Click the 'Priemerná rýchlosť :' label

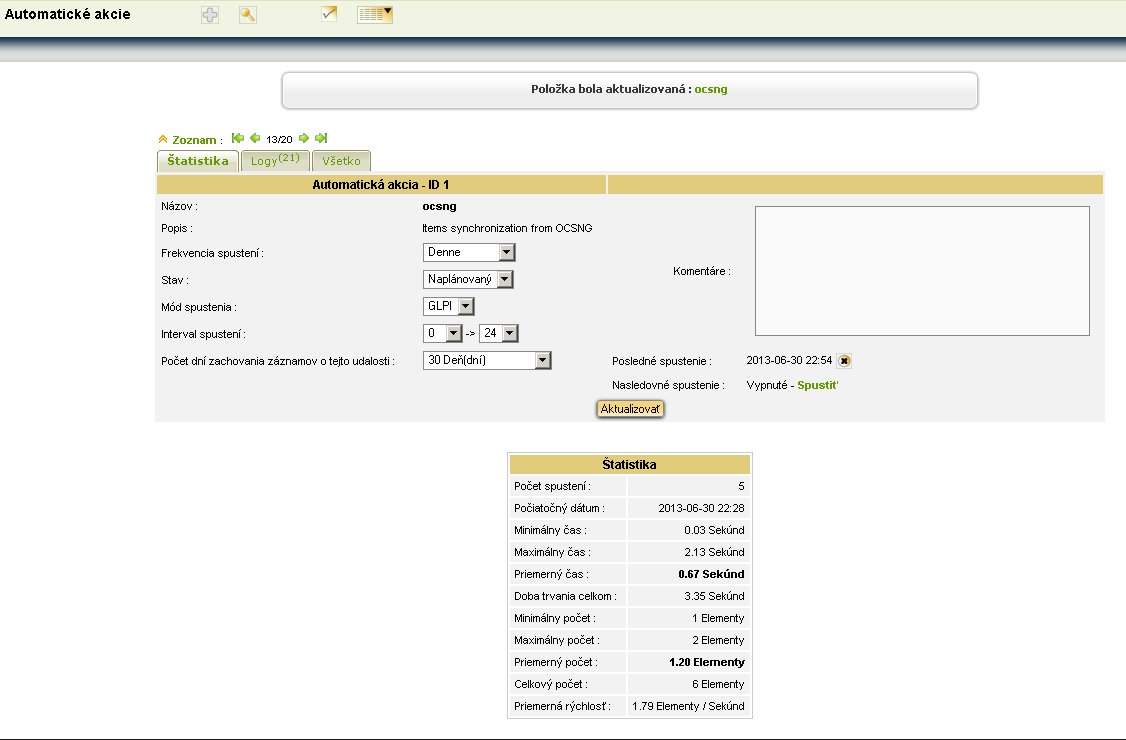(562, 706)
